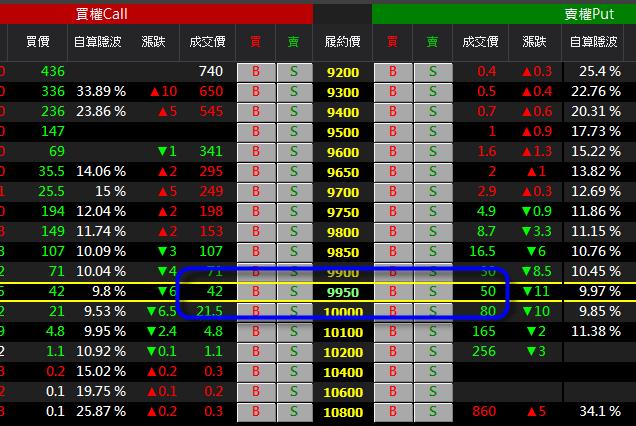The width and height of the screenshot is (636, 426).
Task: Buy the 9700 Put with its B button
Action: tap(393, 192)
